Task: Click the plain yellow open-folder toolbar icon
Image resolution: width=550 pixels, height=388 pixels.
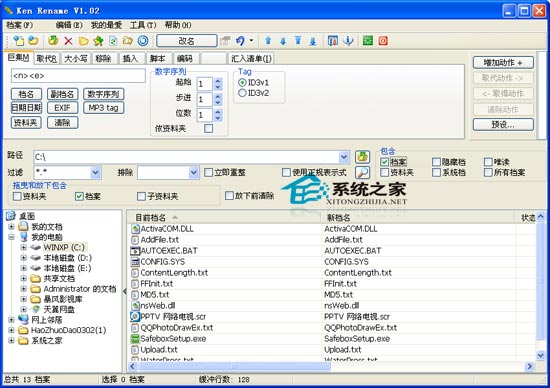Action: (83, 41)
